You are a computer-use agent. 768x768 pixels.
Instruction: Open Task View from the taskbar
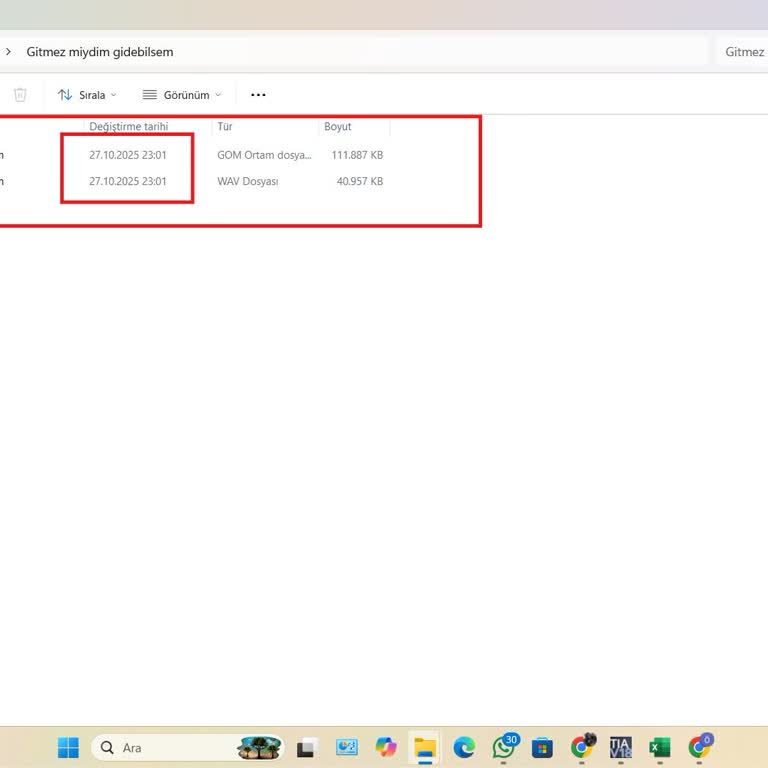pos(307,747)
